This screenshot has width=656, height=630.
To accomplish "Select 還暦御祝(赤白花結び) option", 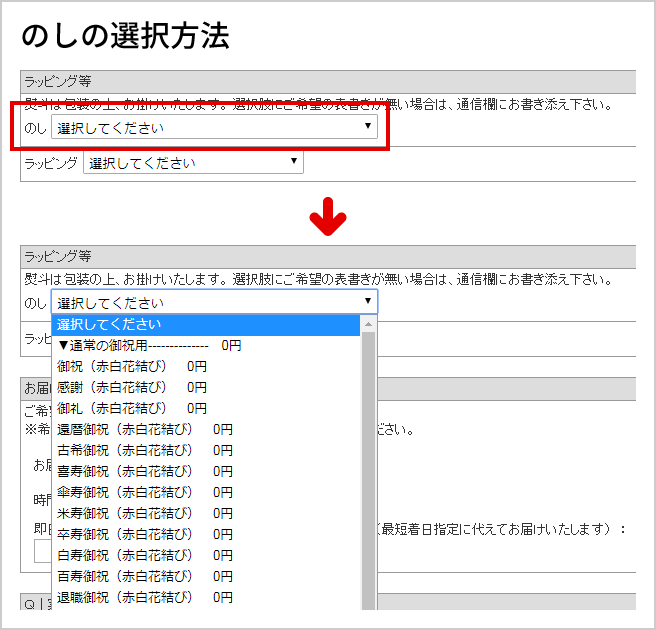I will (x=205, y=429).
